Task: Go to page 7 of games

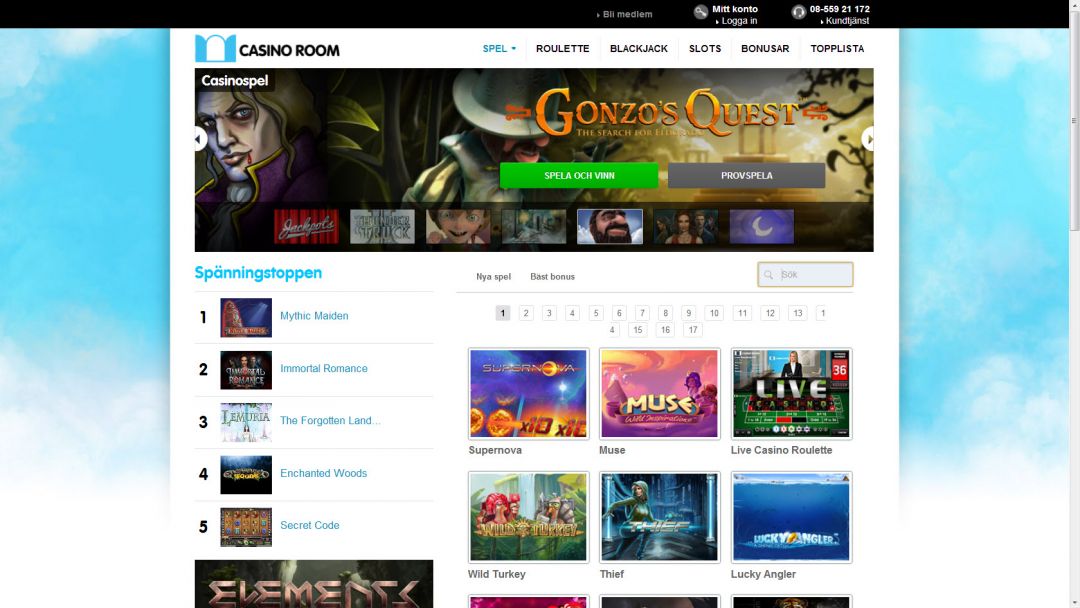Action: point(643,313)
